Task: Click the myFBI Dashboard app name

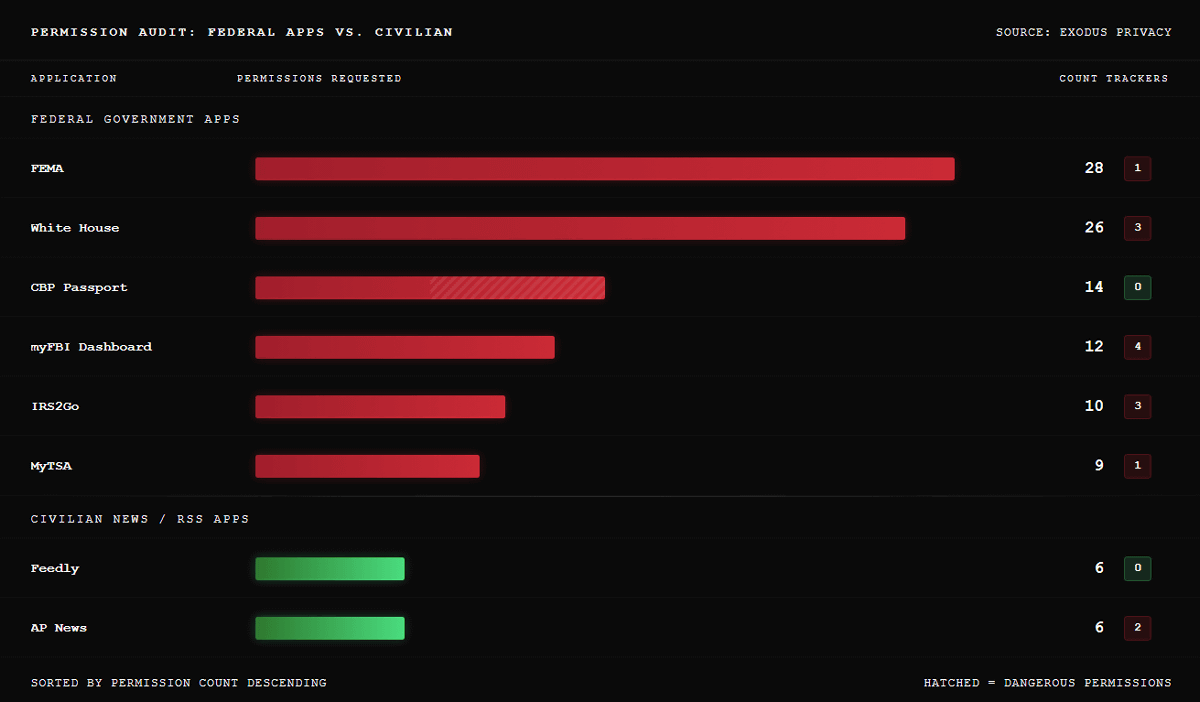Action: pos(91,347)
